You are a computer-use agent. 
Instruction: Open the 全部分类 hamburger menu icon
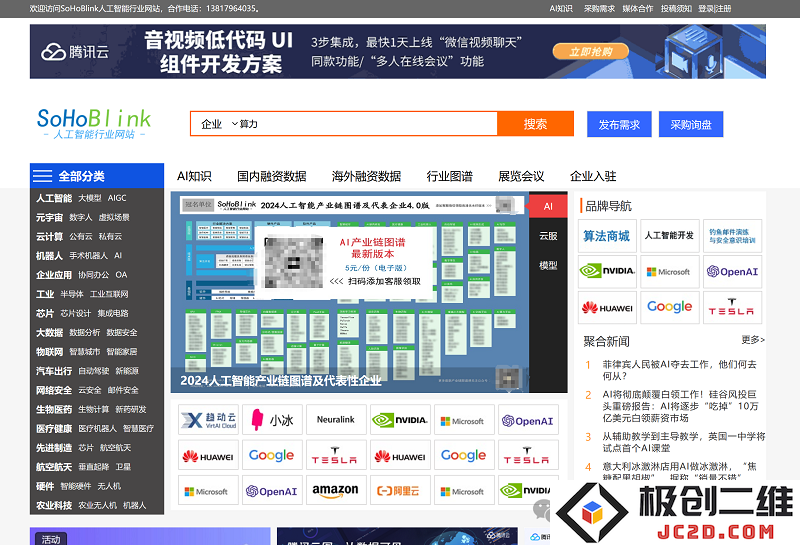(x=42, y=176)
